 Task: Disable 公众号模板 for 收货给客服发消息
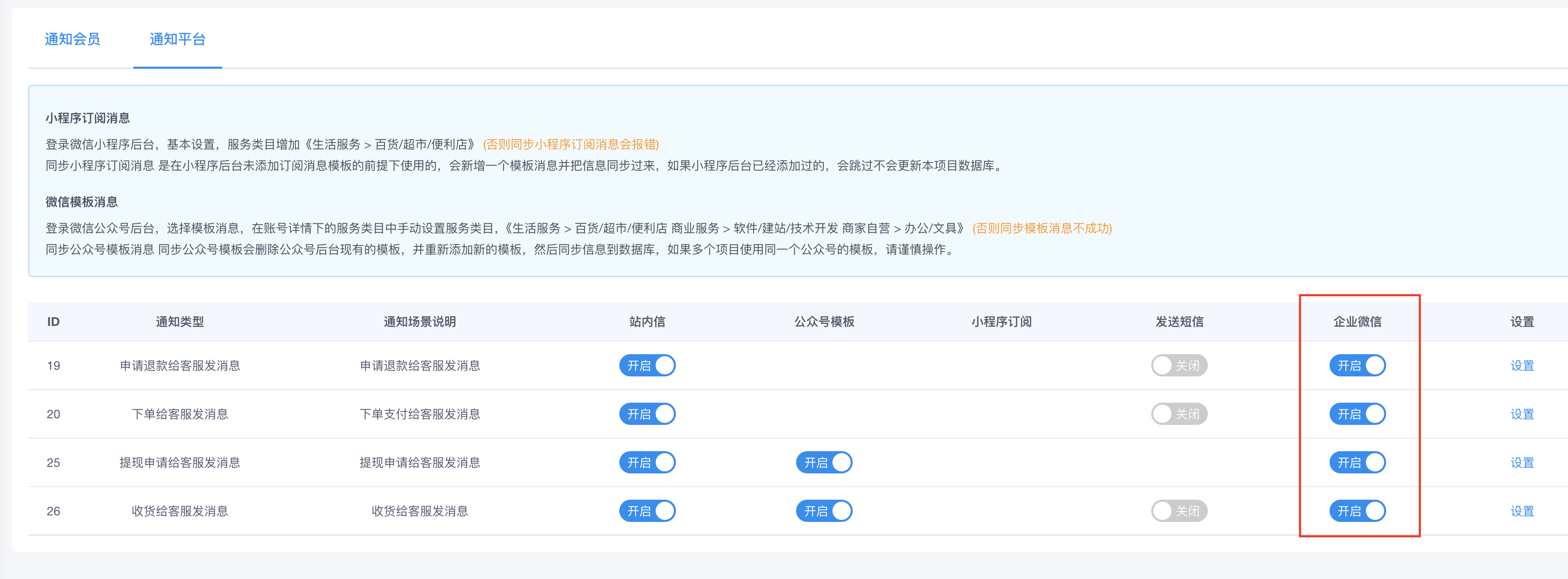click(x=823, y=511)
